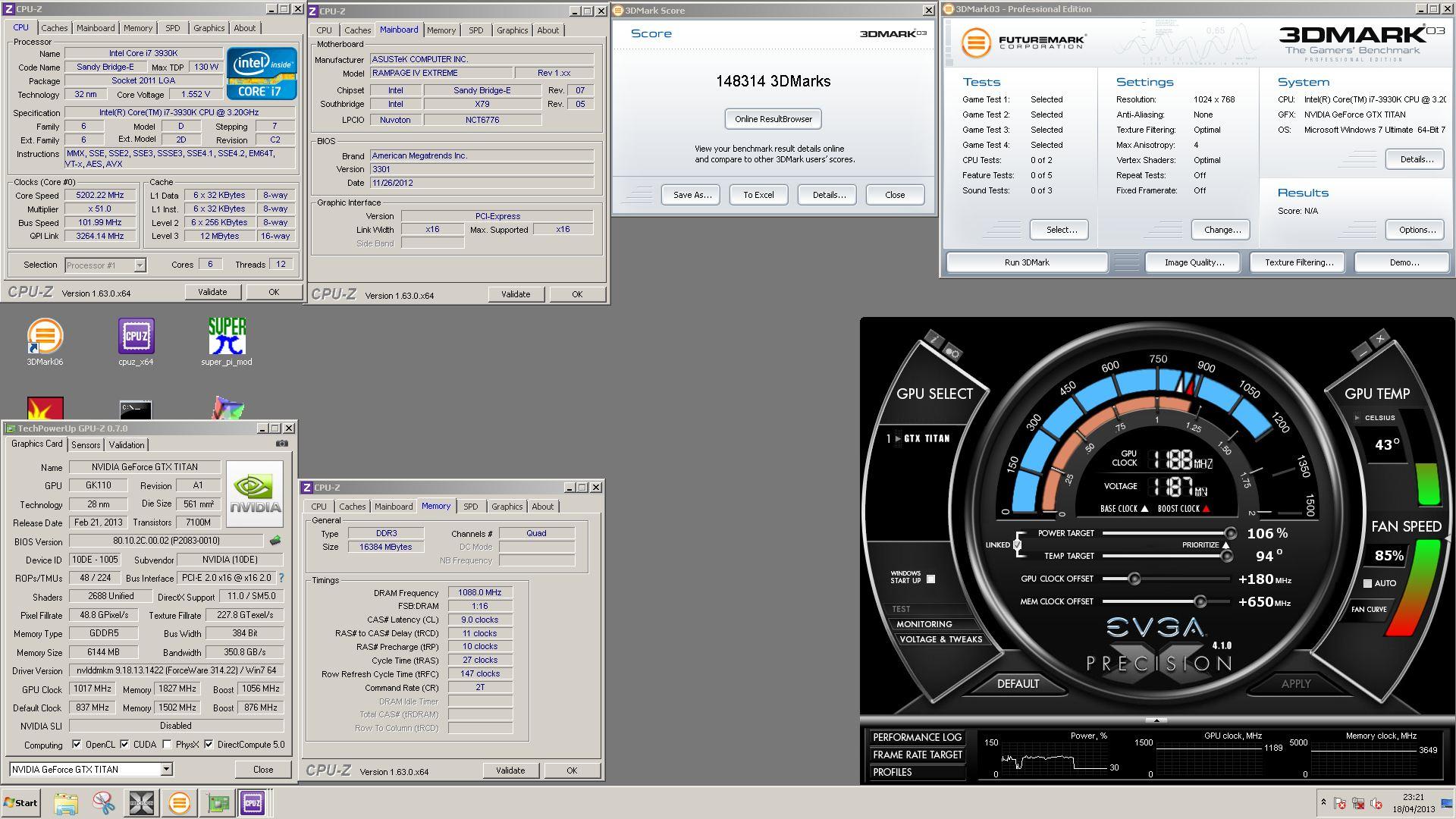Click Online ResultBrowser button
This screenshot has width=1456, height=819.
pos(773,119)
